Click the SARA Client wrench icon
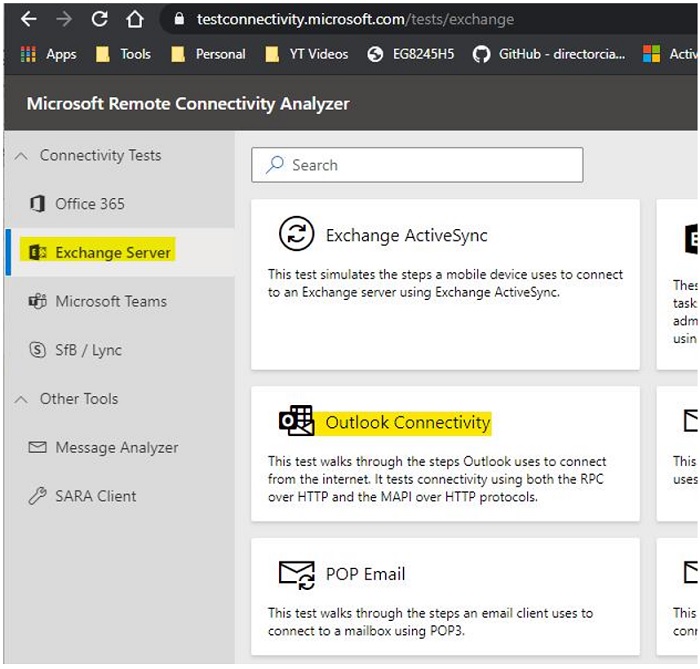The height and width of the screenshot is (669, 700). click(38, 496)
